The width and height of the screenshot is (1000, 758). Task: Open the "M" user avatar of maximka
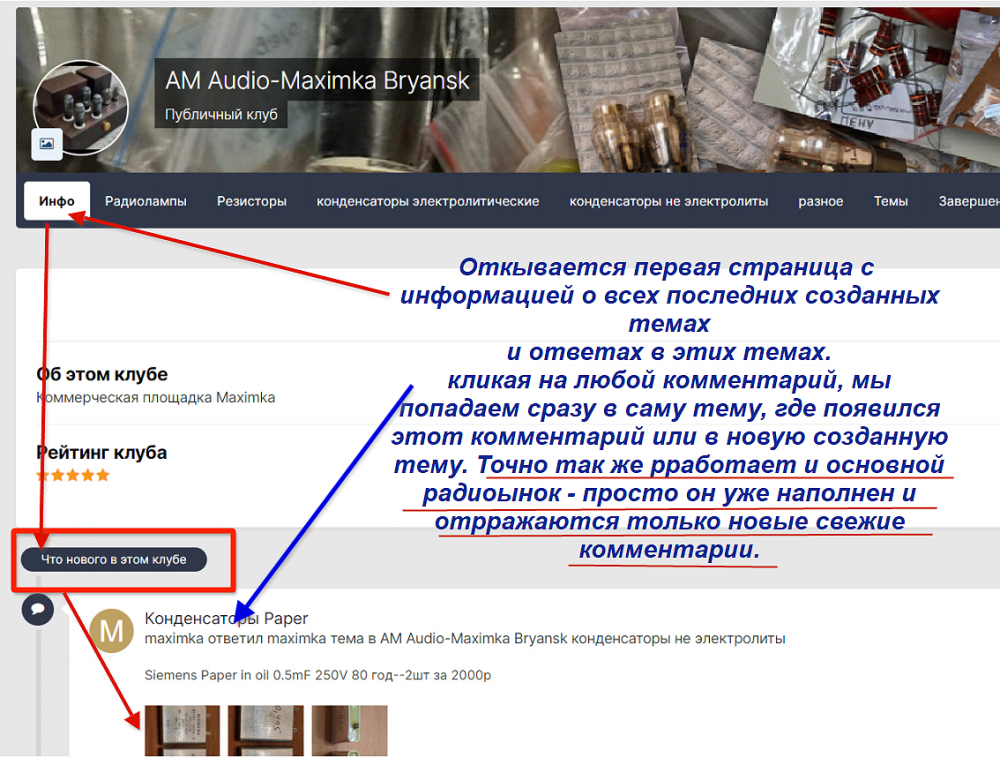[112, 631]
